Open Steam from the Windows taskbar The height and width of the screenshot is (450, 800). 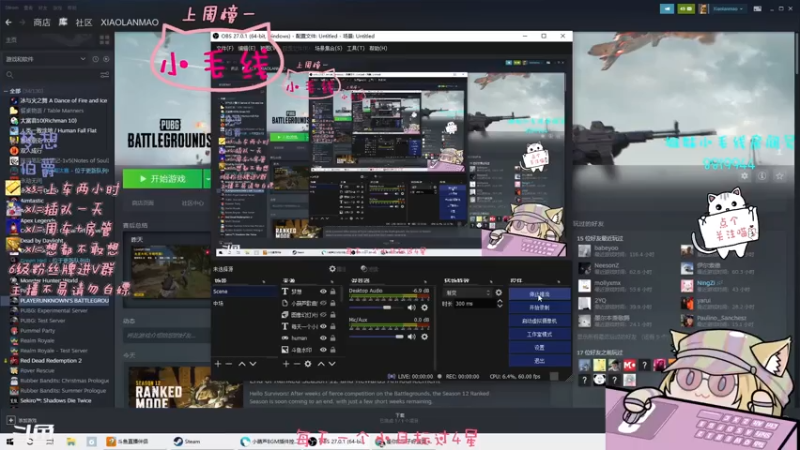coord(187,441)
